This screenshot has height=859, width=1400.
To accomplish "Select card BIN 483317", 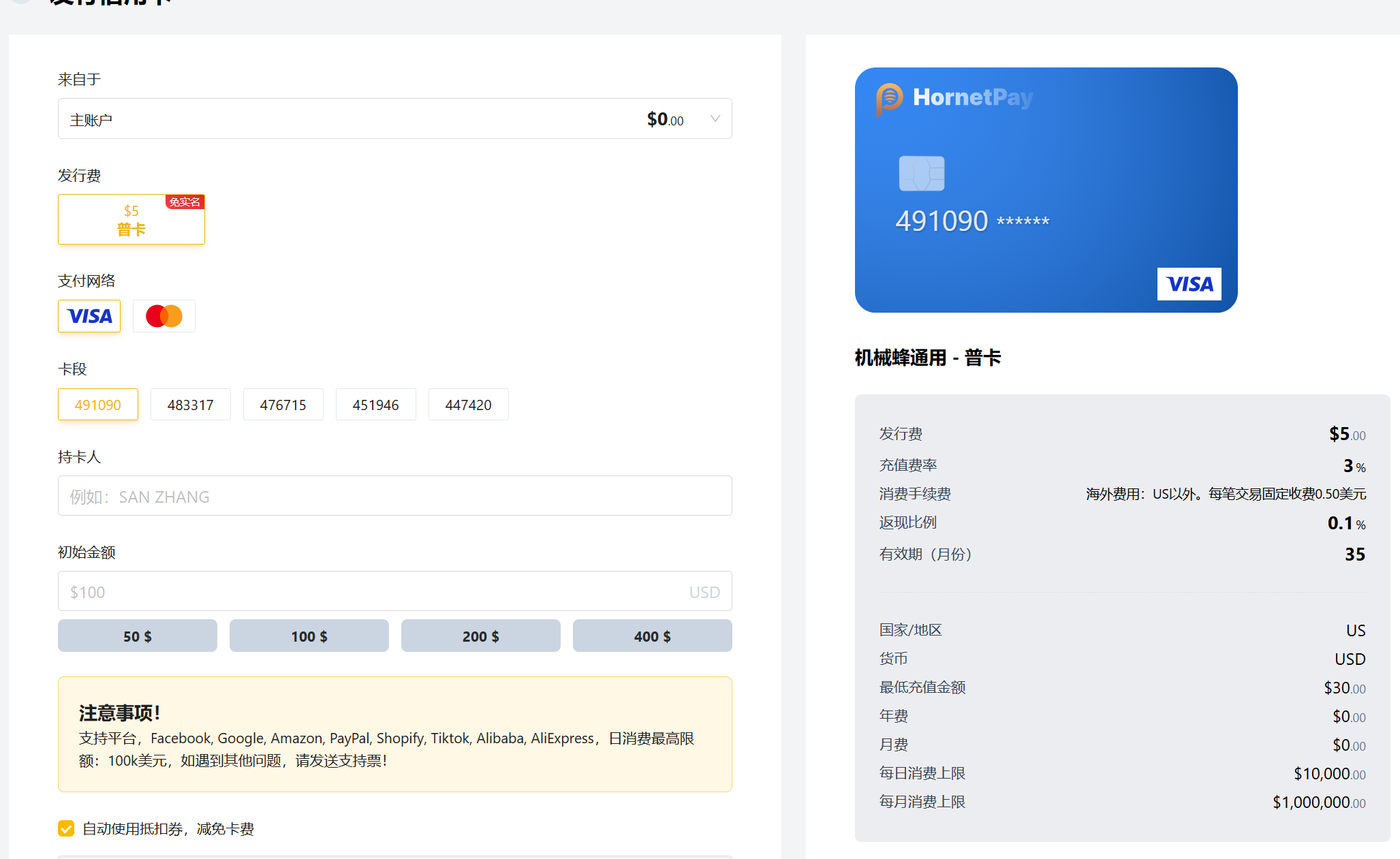I will pyautogui.click(x=191, y=405).
